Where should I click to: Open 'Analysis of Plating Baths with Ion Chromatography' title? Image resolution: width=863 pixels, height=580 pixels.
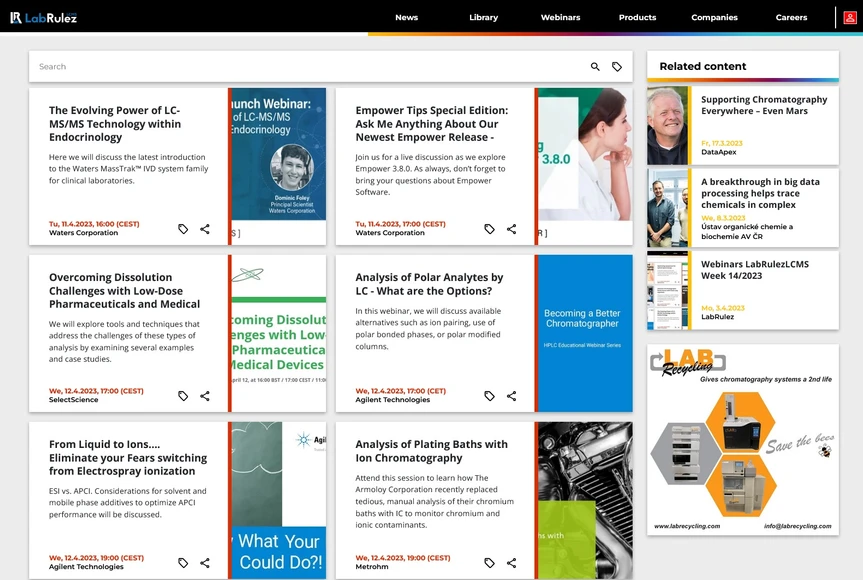432,451
